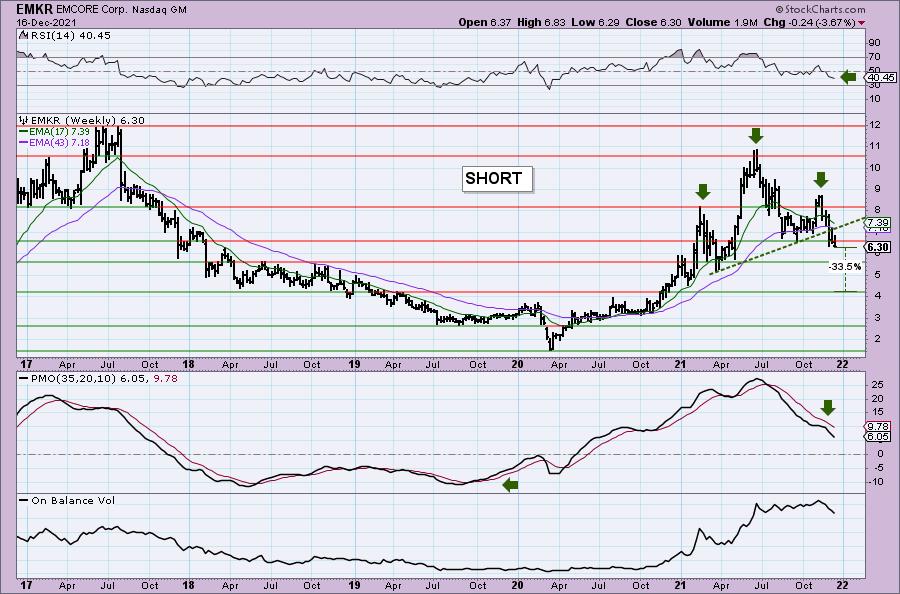Click the 9.78 tag on the PMO axis

879,426
